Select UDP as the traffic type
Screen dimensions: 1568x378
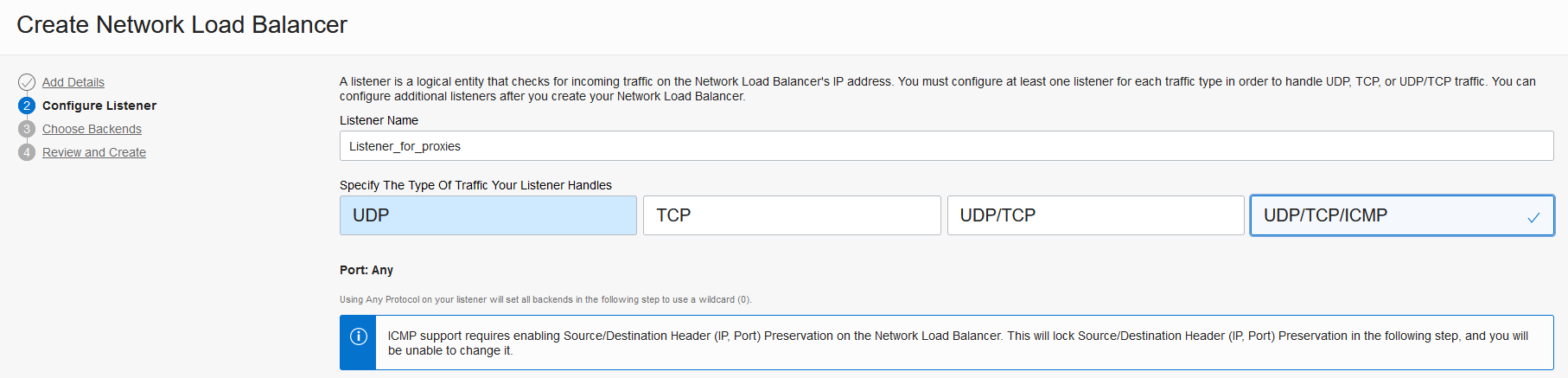coord(488,215)
